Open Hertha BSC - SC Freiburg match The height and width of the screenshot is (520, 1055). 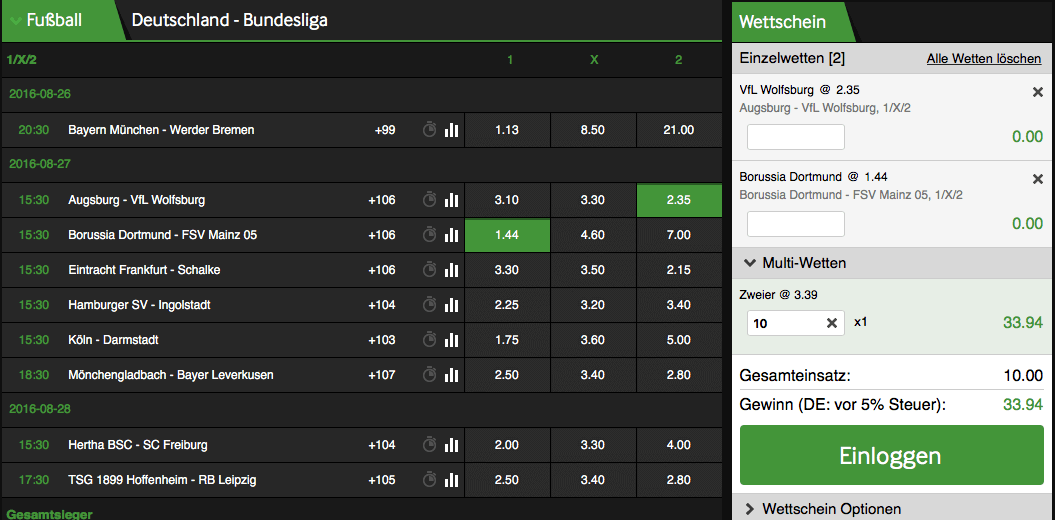138,445
